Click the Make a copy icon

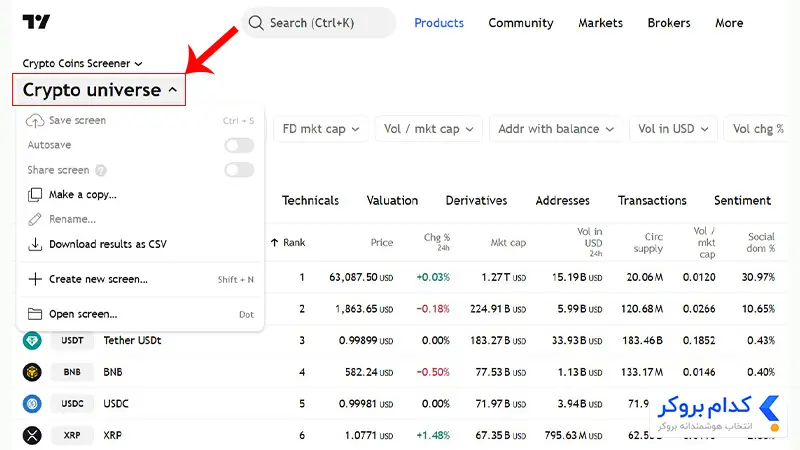point(35,195)
